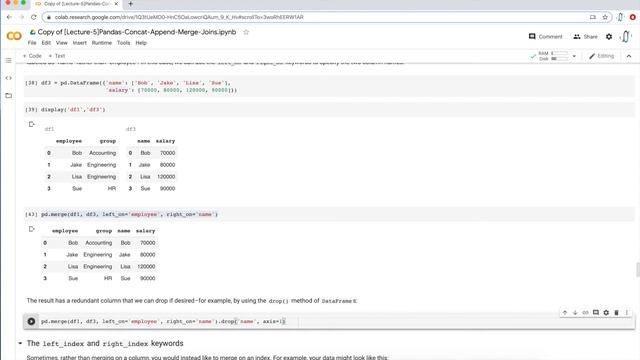Click the notebook title to rename

[137, 32]
